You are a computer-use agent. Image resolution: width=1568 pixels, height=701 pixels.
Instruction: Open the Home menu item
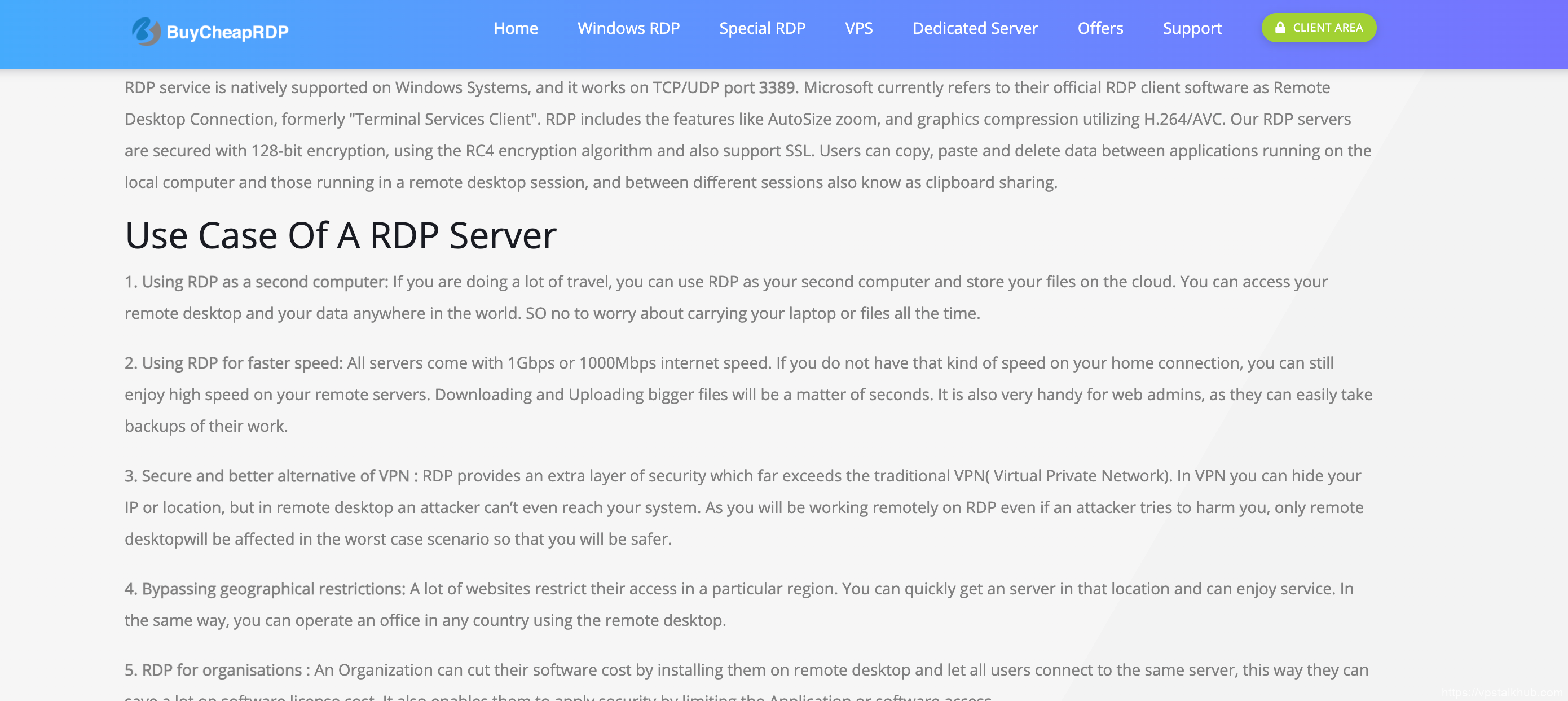point(515,28)
